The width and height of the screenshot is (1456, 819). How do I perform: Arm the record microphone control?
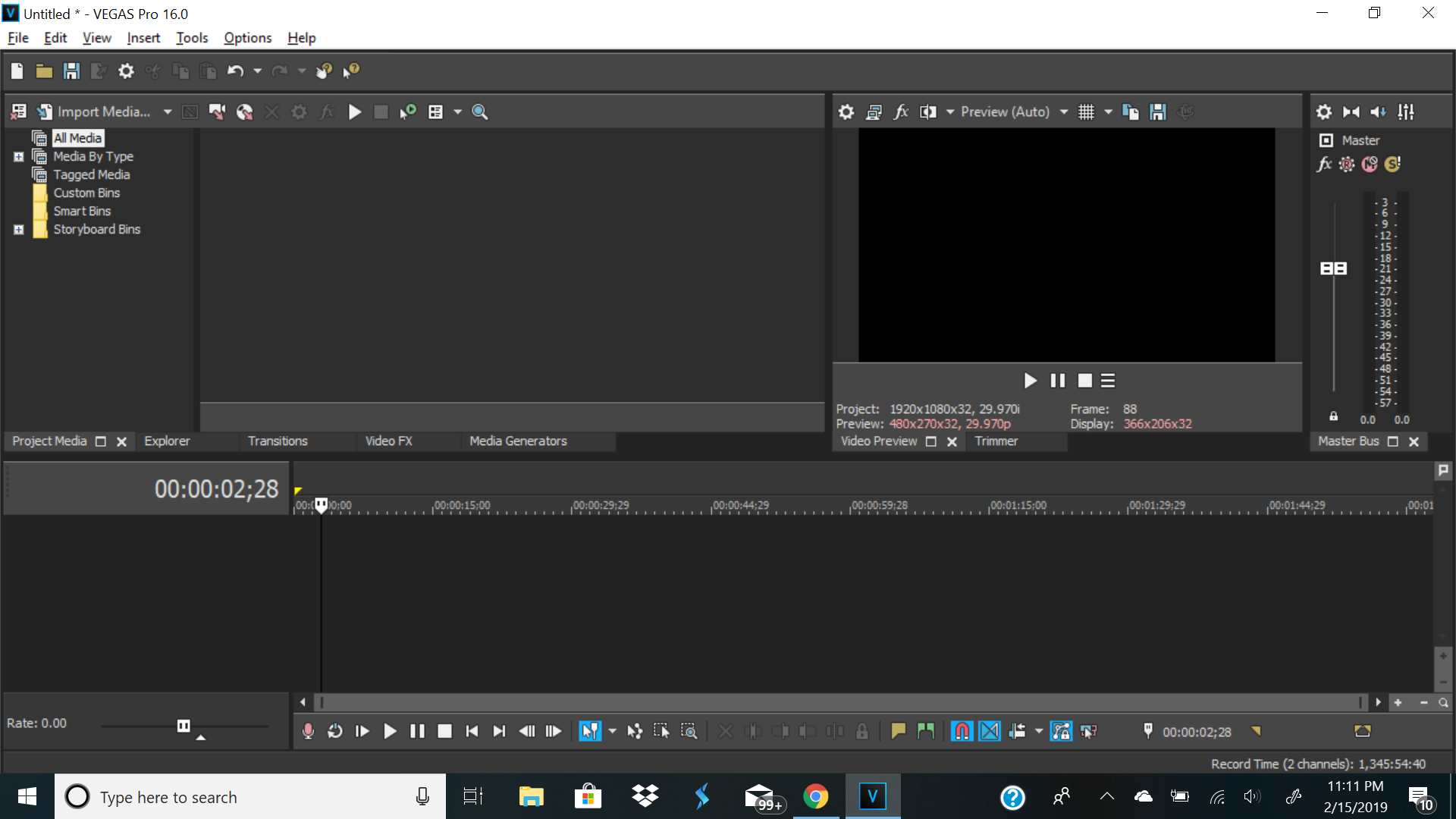[307, 731]
